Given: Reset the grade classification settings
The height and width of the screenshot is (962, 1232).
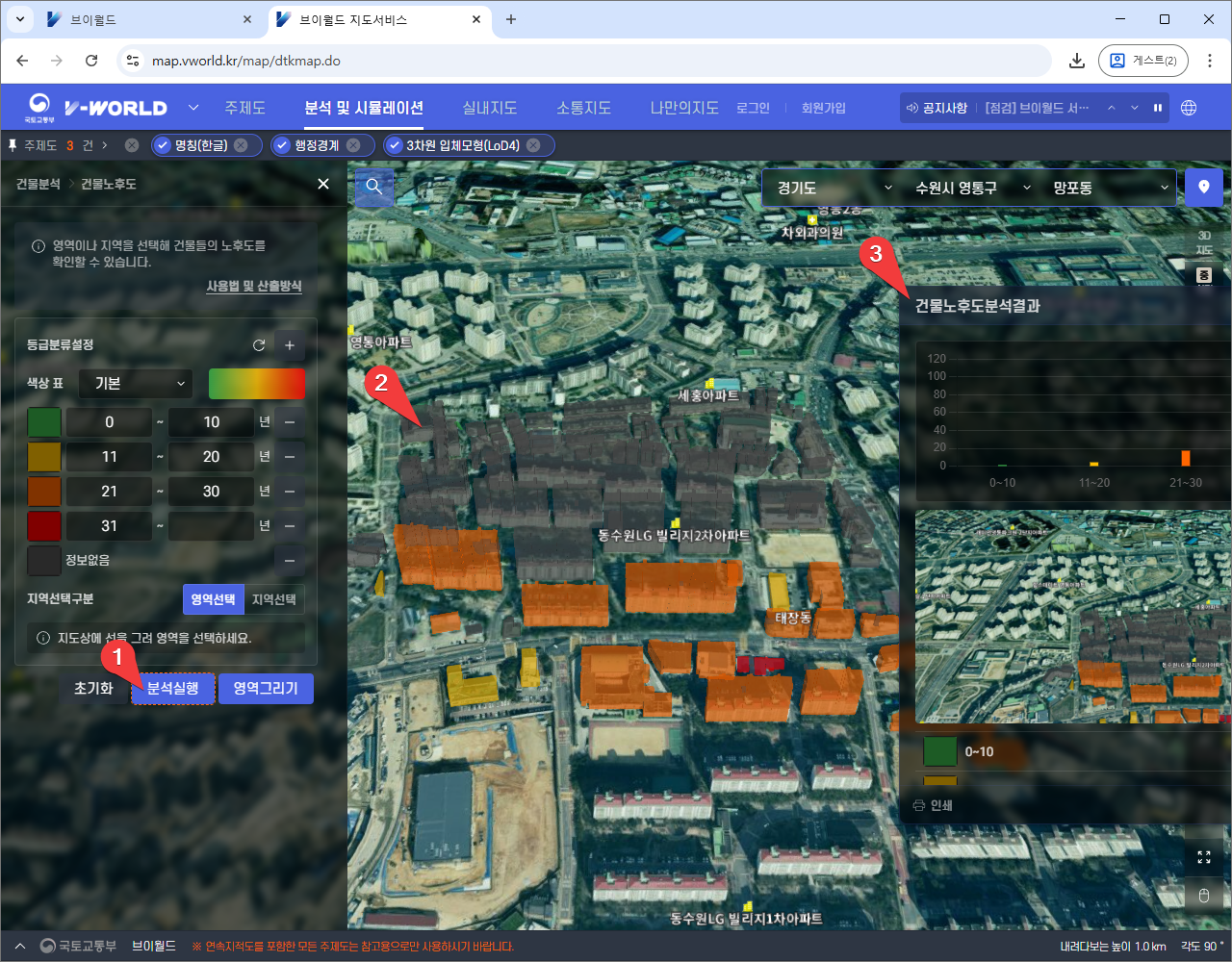Looking at the screenshot, I should [x=258, y=345].
